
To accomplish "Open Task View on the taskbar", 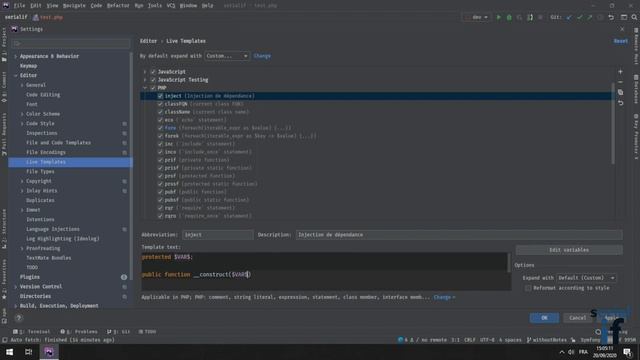I will [29, 352].
